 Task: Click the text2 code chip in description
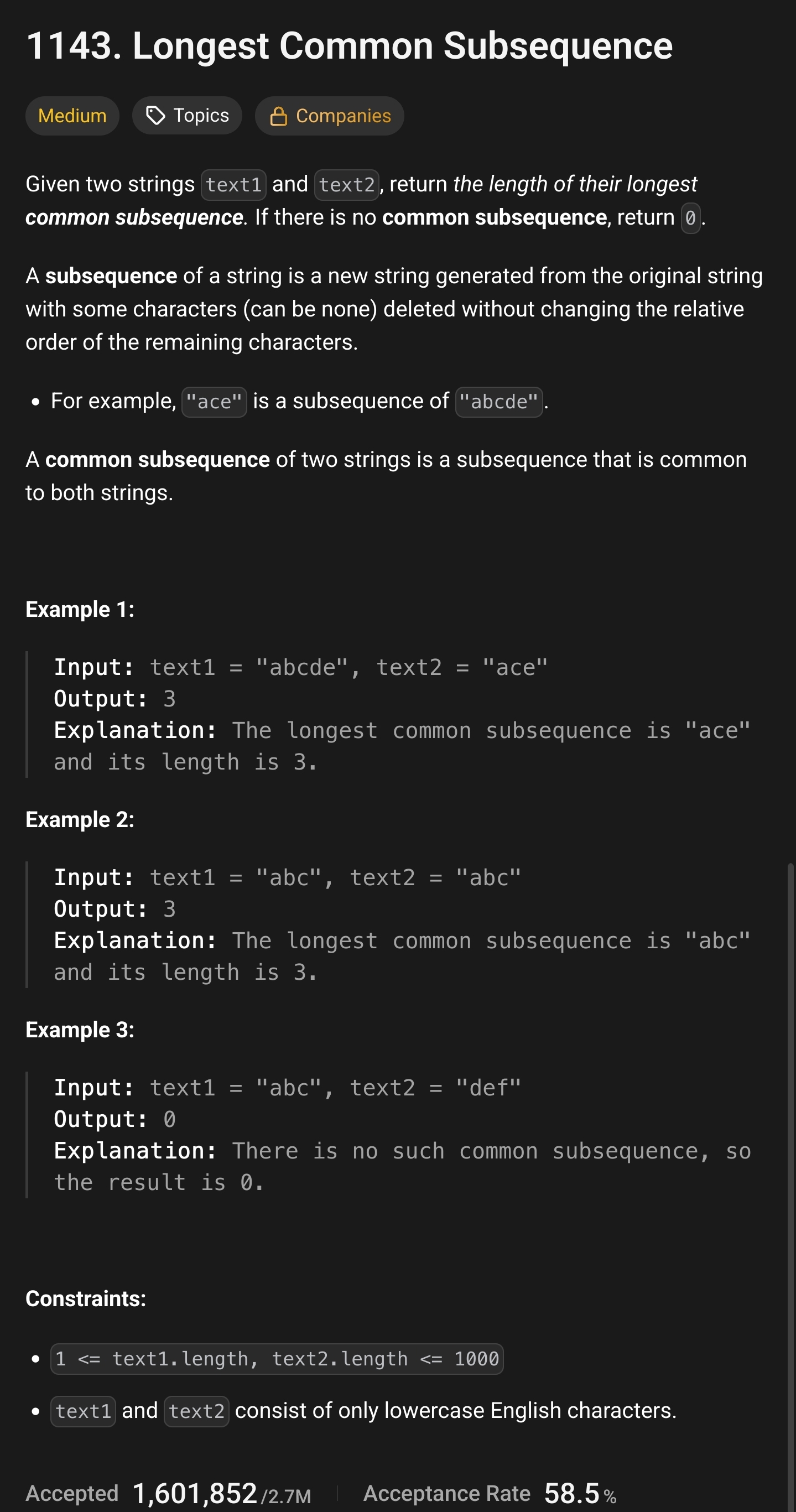[346, 185]
